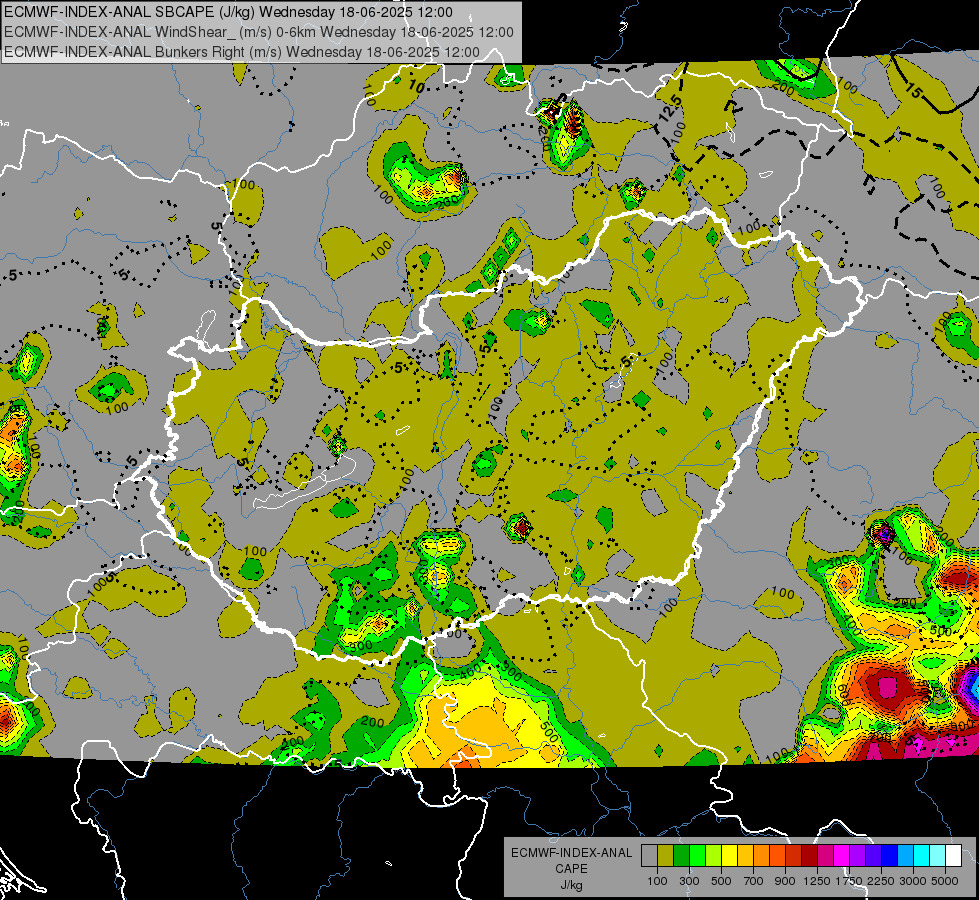Click the legend scale value 2250
This screenshot has width=979, height=900.
coord(881,881)
